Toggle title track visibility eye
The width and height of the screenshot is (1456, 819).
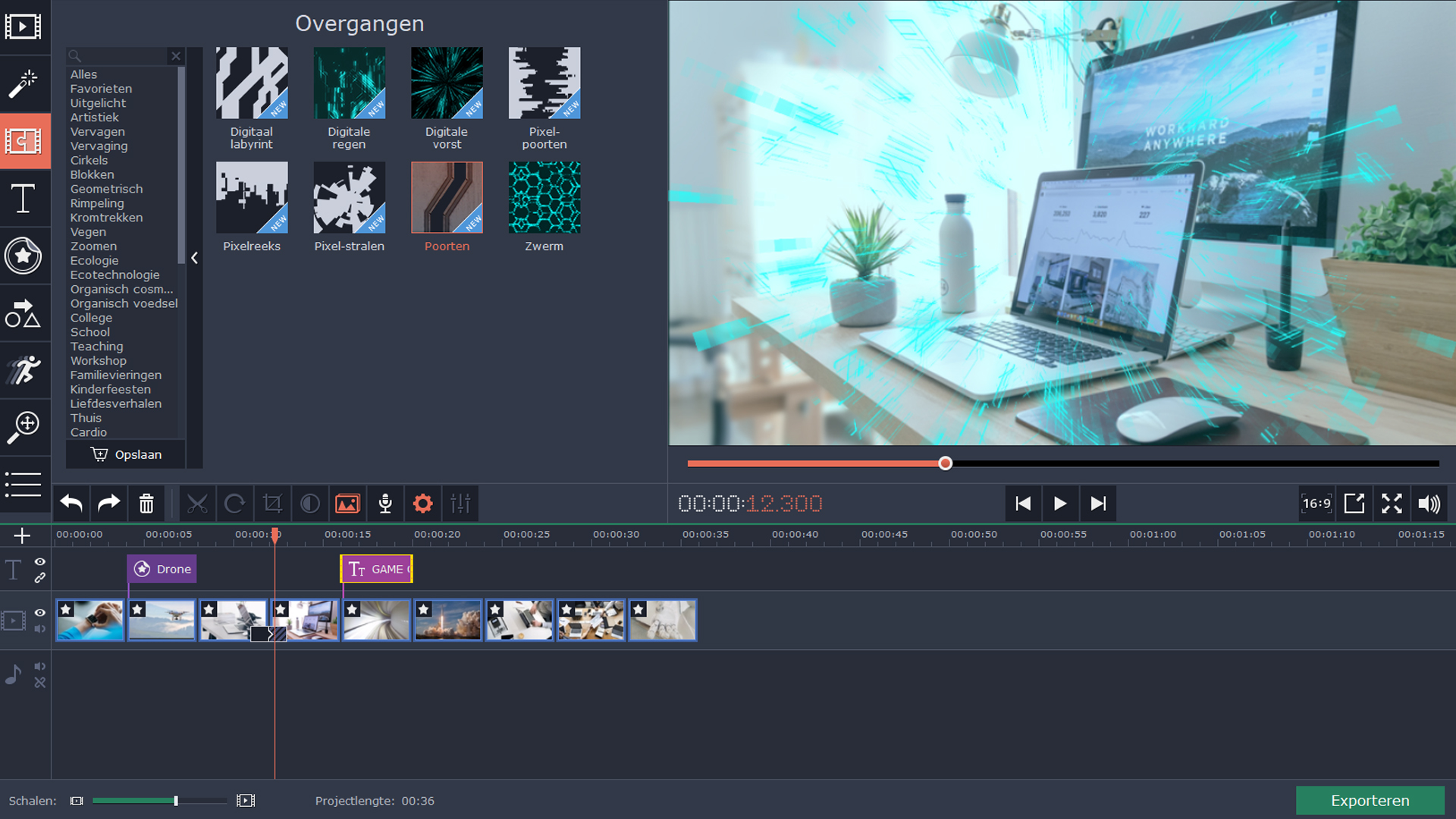pyautogui.click(x=40, y=562)
